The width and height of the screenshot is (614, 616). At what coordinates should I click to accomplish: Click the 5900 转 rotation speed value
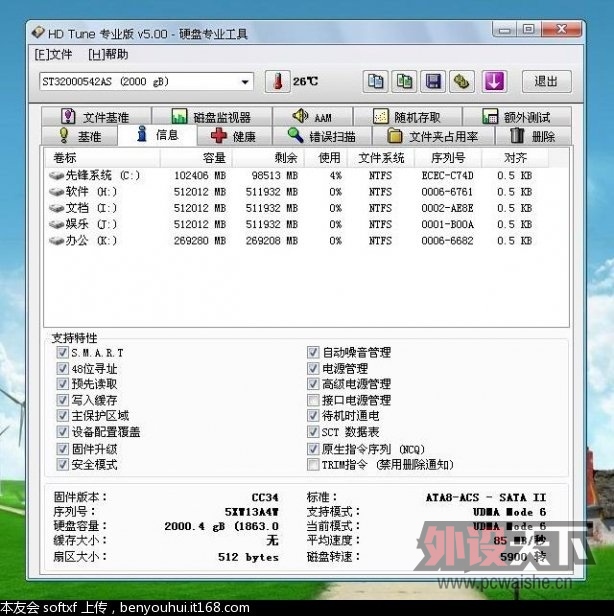click(522, 557)
